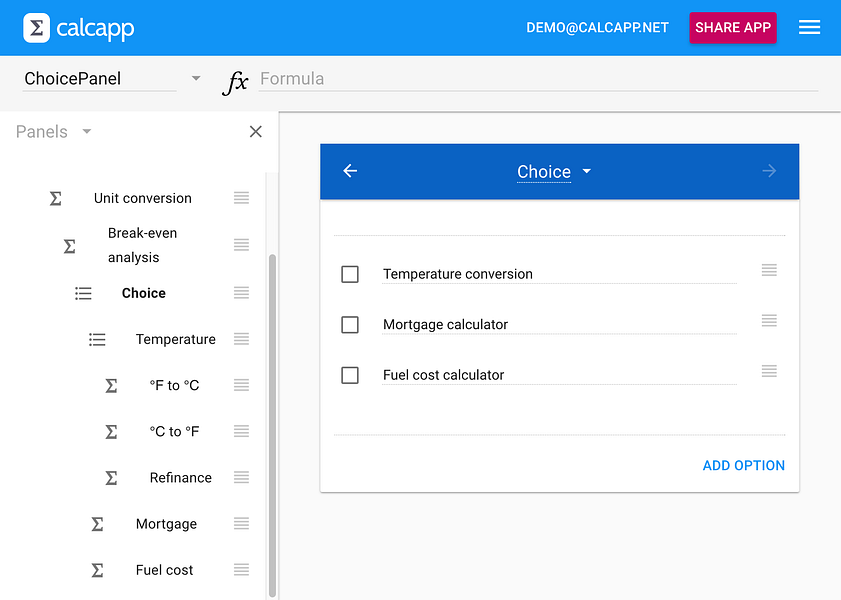Open DEMO@CALCAPP.NET account link
This screenshot has width=841, height=600.
tap(597, 27)
